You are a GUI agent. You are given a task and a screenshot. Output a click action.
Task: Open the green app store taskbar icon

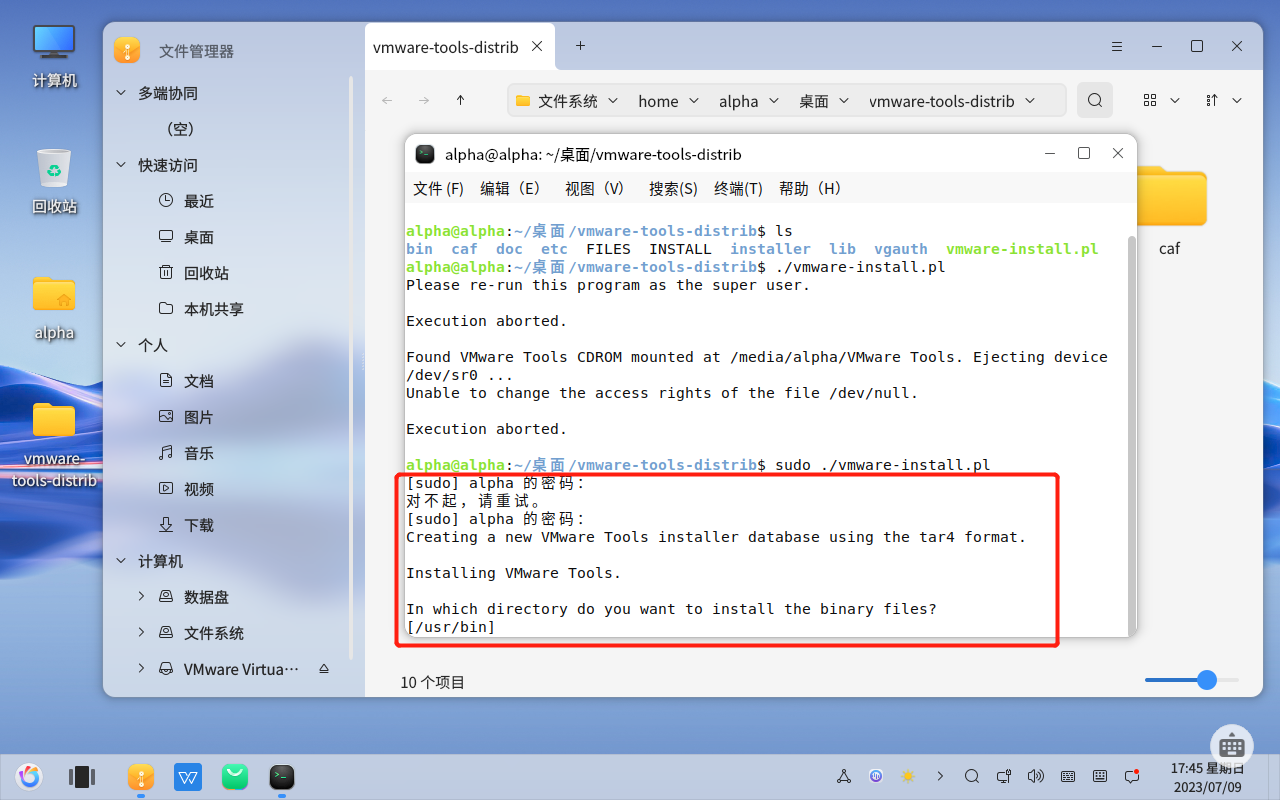(235, 776)
